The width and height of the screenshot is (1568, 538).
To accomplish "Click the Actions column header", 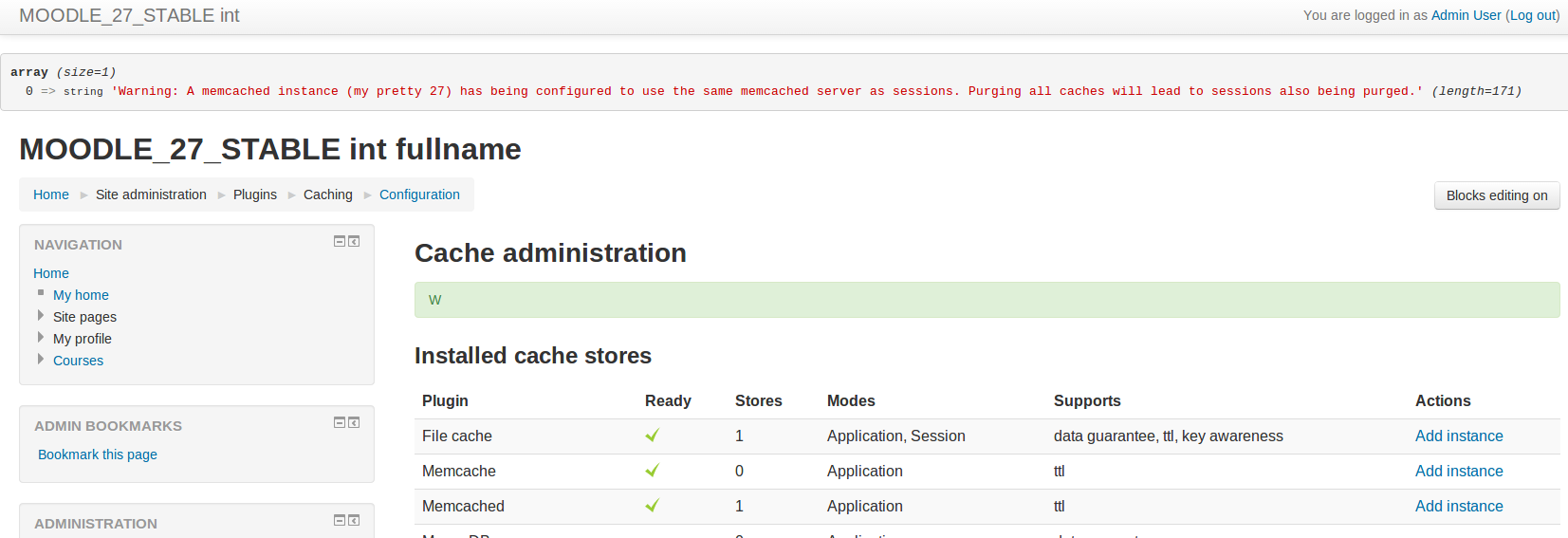I will point(1443,400).
